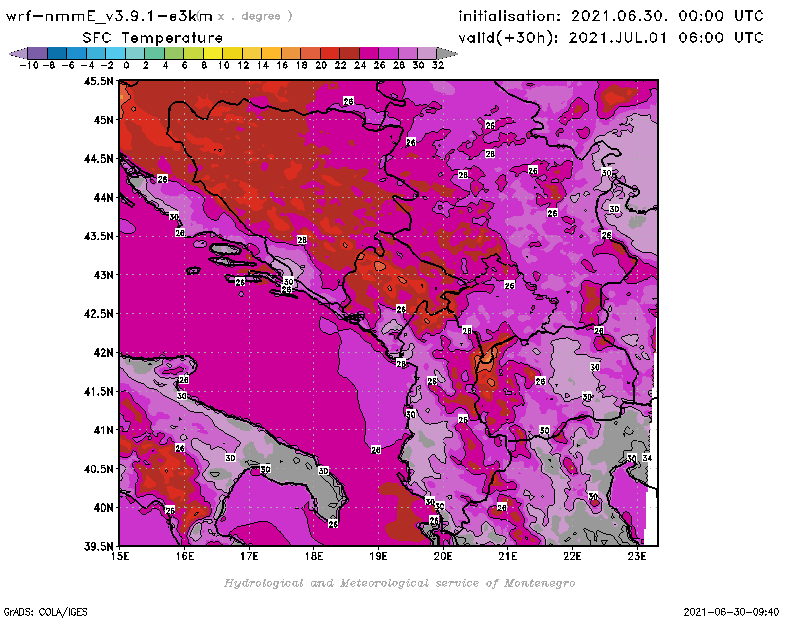This screenshot has height=618, width=800.
Task: Click the '32' tick label under the color scale
Action: coord(438,65)
